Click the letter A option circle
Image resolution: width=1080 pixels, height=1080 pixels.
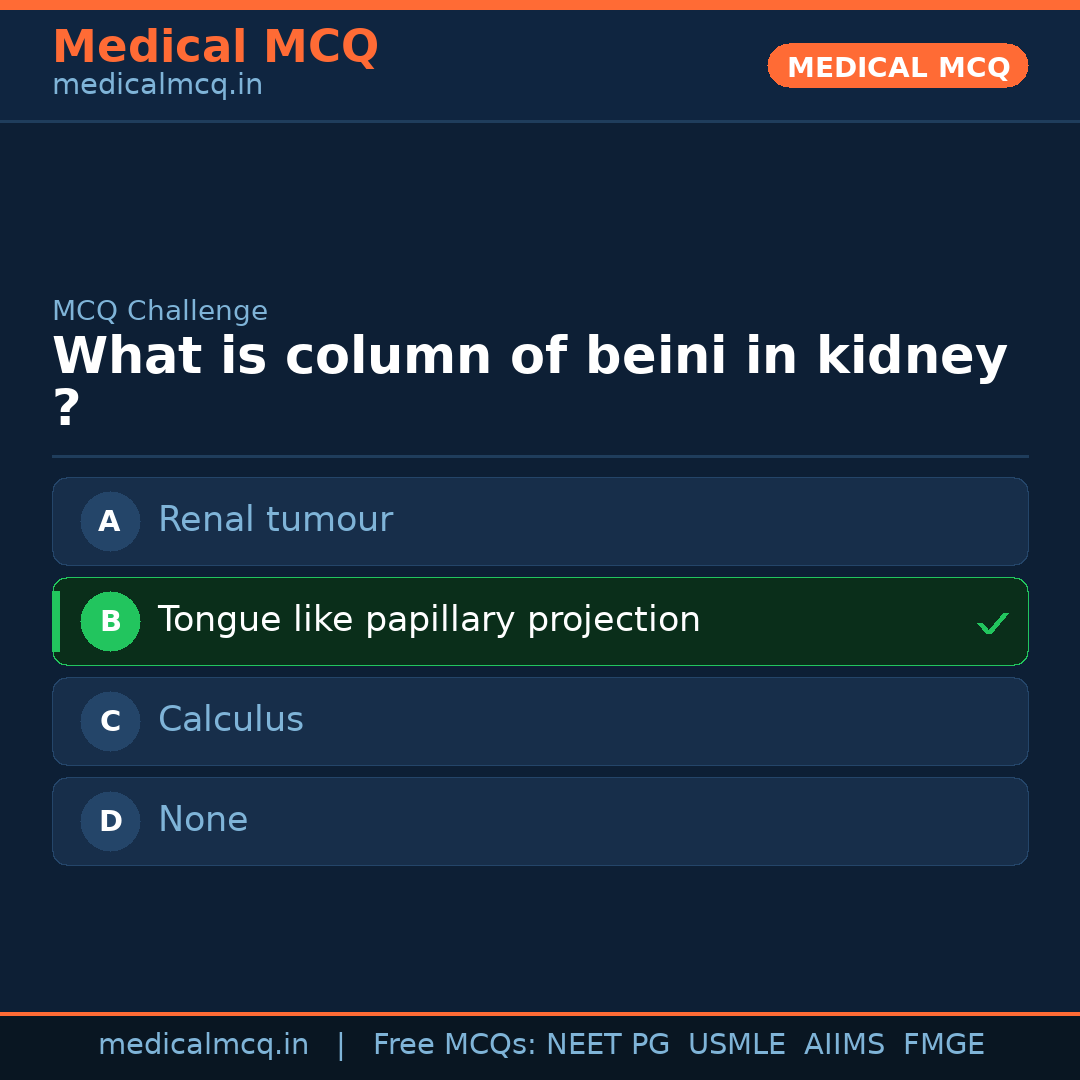[x=110, y=521]
